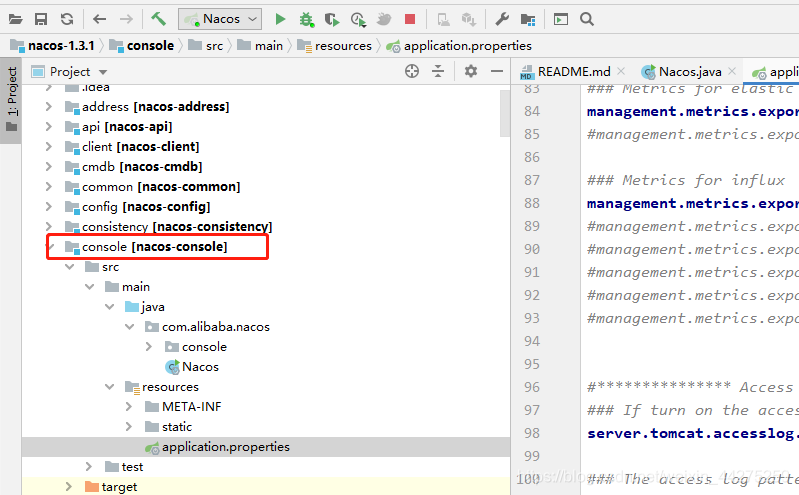Click src in the breadcrumb bar
This screenshot has height=495, width=799.
click(x=215, y=46)
